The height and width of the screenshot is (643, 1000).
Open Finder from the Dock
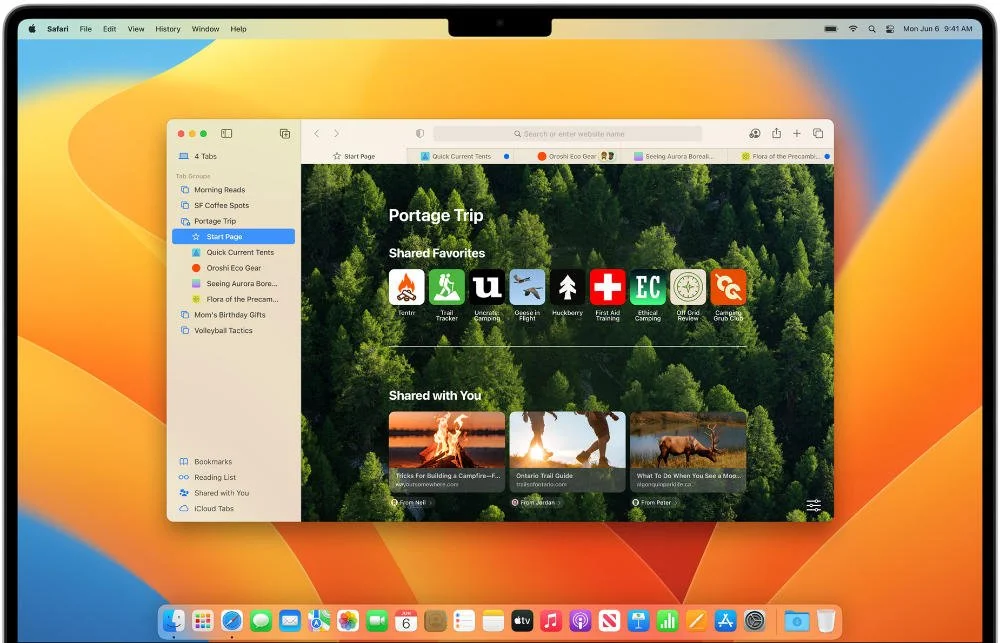173,620
